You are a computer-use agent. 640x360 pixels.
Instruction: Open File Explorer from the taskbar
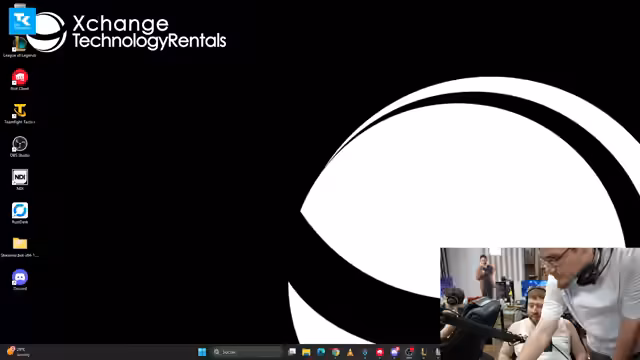coord(306,352)
